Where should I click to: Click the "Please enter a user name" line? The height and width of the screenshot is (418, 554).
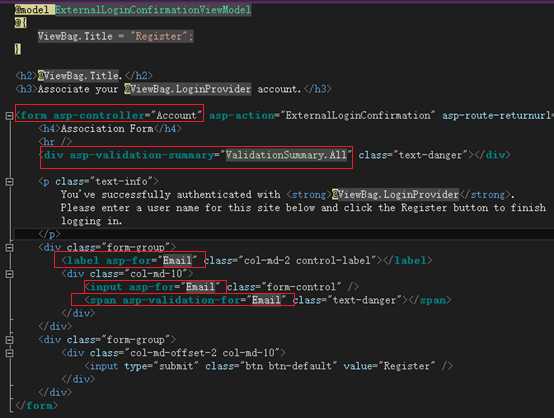pyautogui.click(x=303, y=208)
